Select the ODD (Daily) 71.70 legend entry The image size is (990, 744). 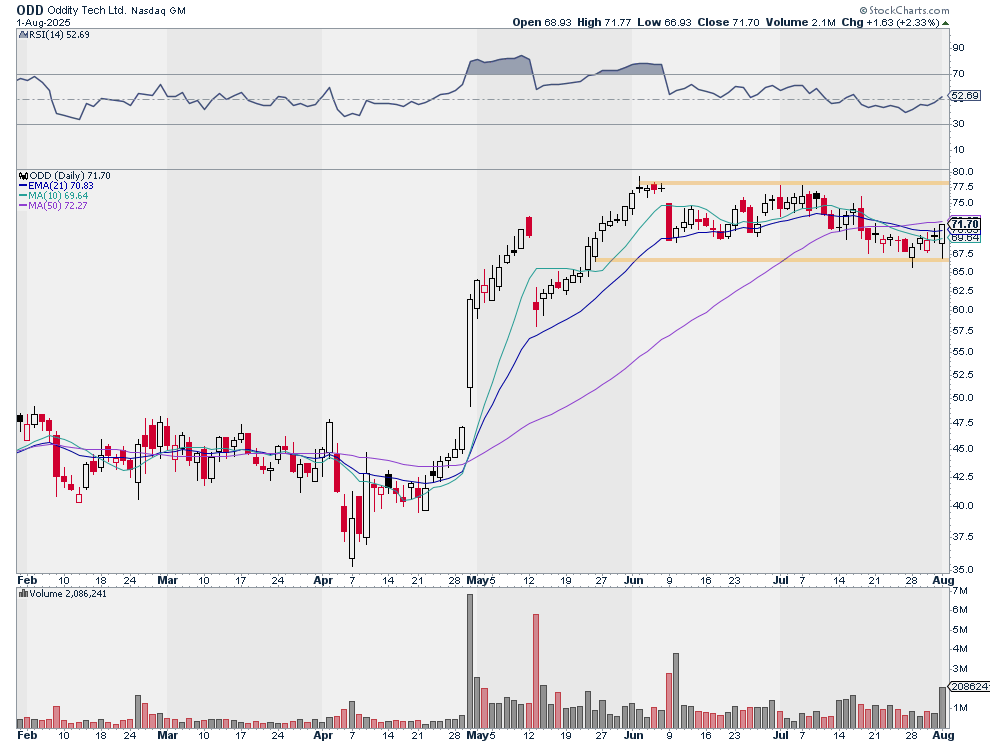click(69, 176)
